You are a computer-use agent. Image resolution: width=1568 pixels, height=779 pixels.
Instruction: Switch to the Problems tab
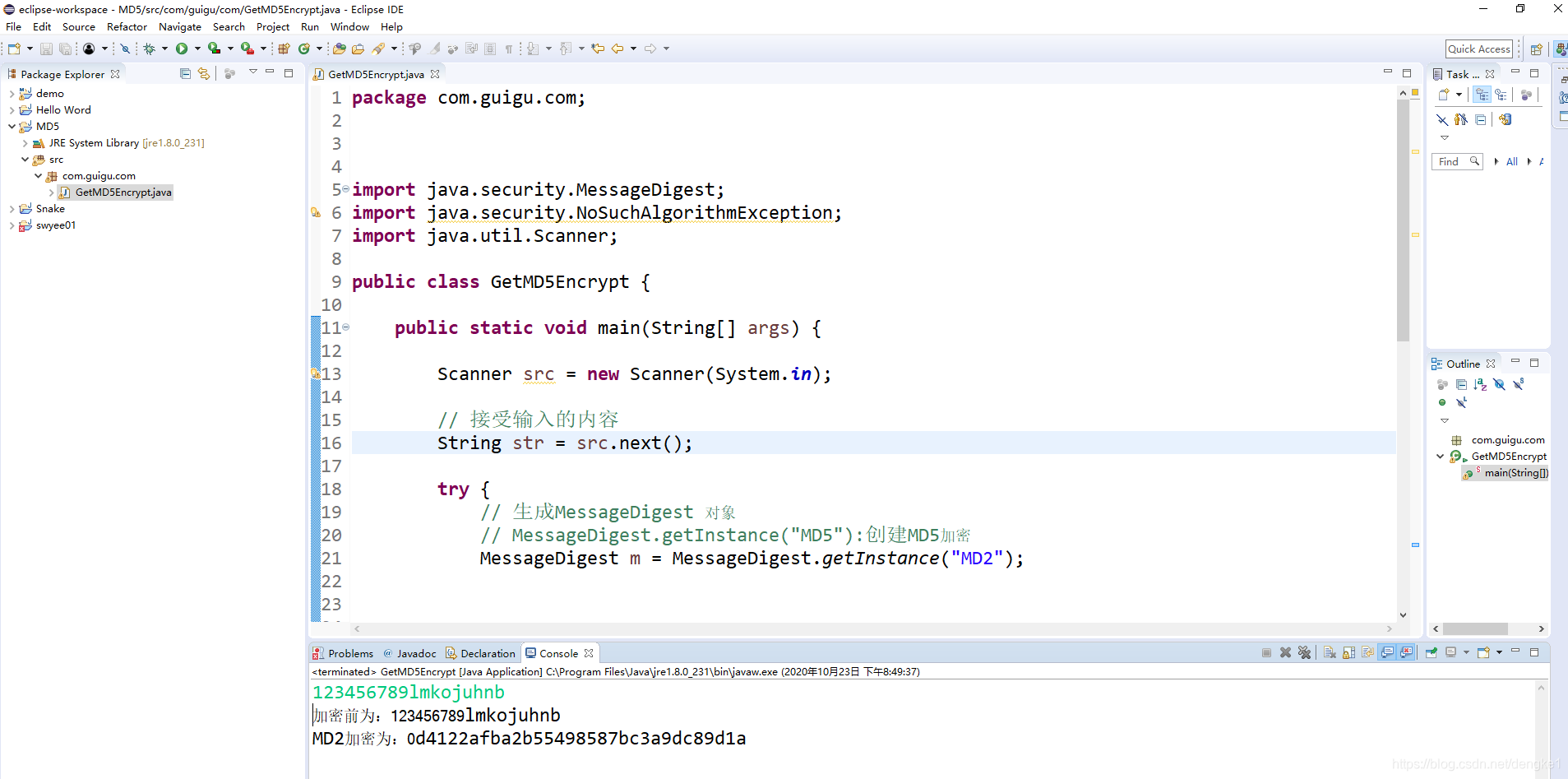click(343, 653)
